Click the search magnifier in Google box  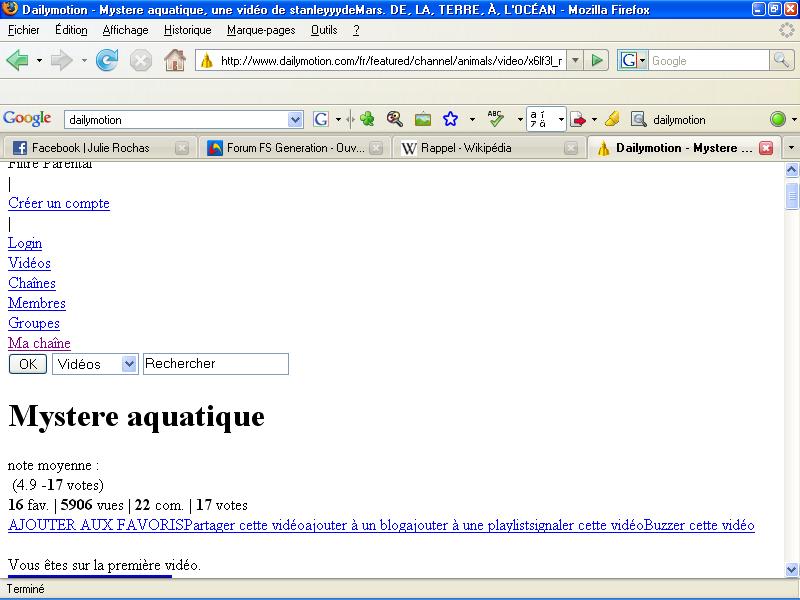[x=781, y=60]
